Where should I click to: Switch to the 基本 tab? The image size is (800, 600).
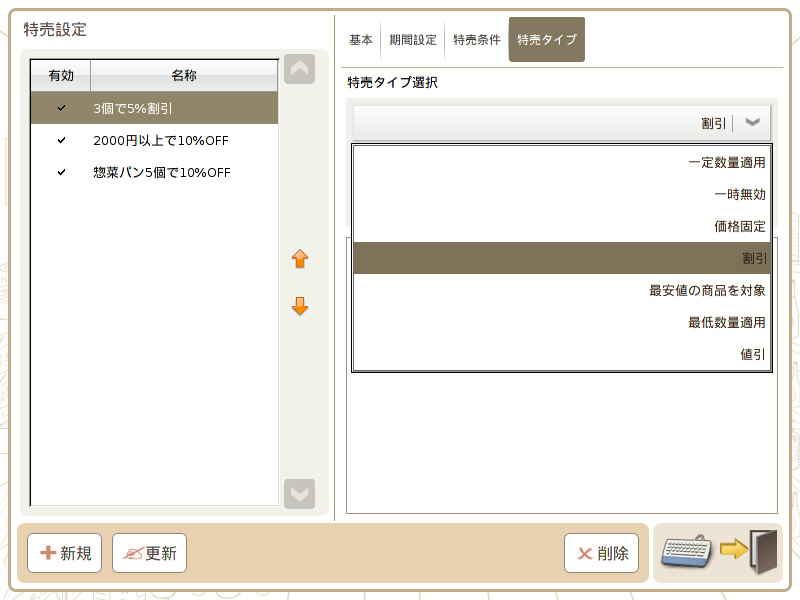coord(361,40)
